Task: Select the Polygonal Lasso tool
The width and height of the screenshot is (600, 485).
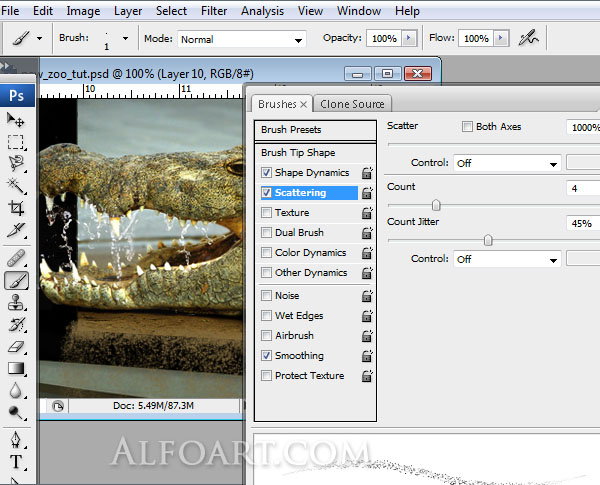Action: click(x=16, y=164)
